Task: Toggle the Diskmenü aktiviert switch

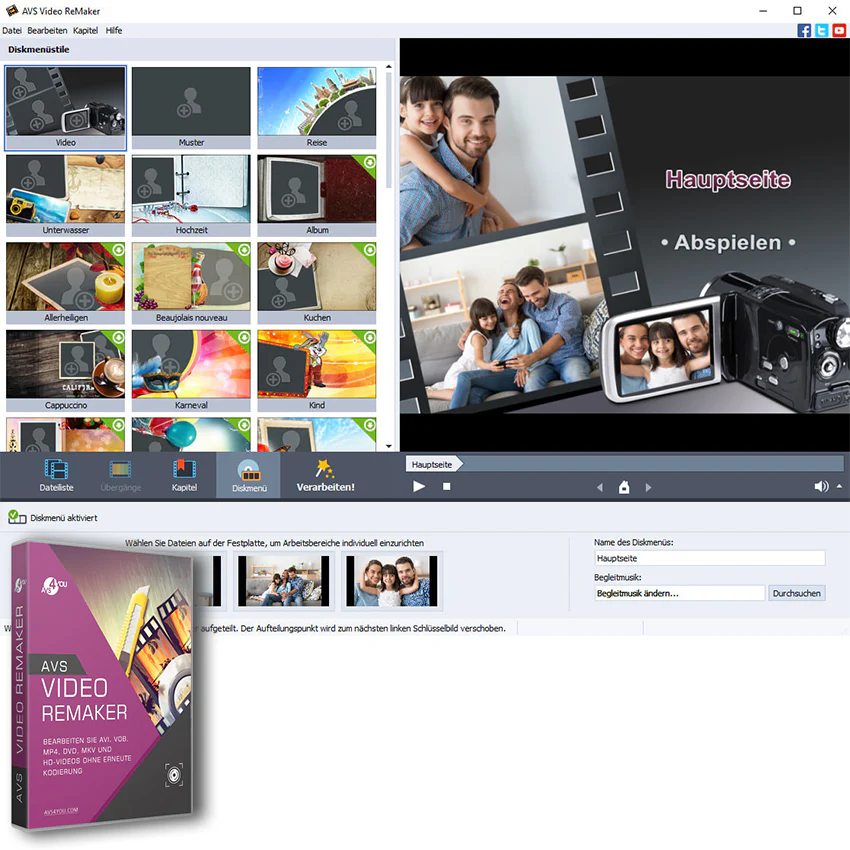Action: tap(17, 517)
